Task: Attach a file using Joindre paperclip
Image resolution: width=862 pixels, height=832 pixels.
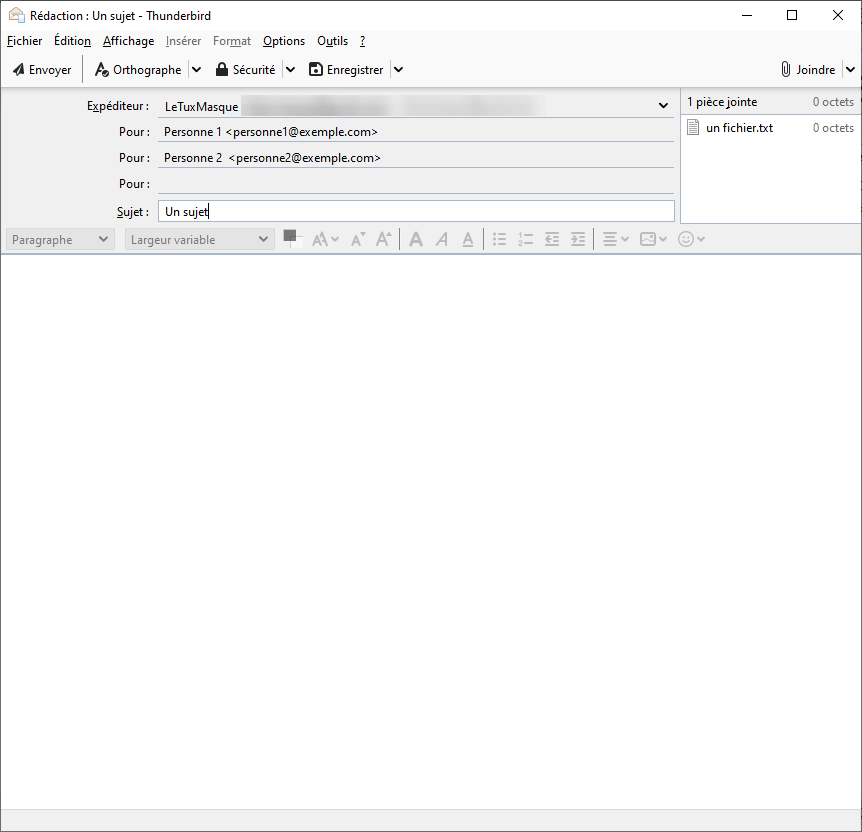Action: click(808, 70)
